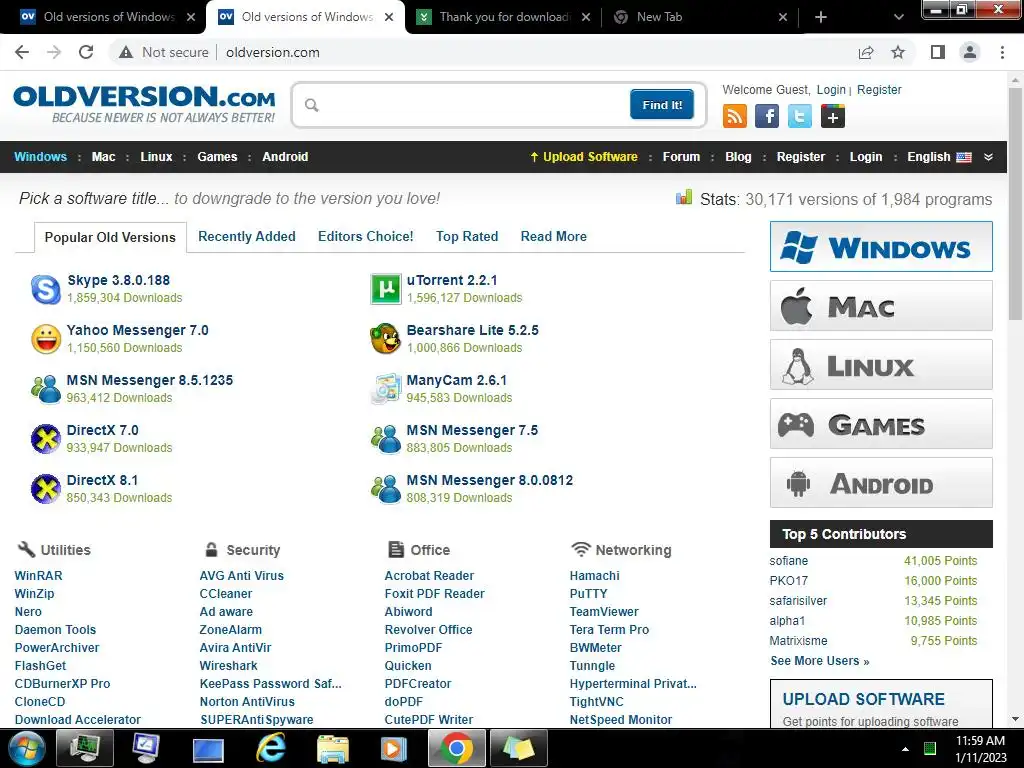Open Android in the navigation bar
The width and height of the screenshot is (1024, 768).
285,157
